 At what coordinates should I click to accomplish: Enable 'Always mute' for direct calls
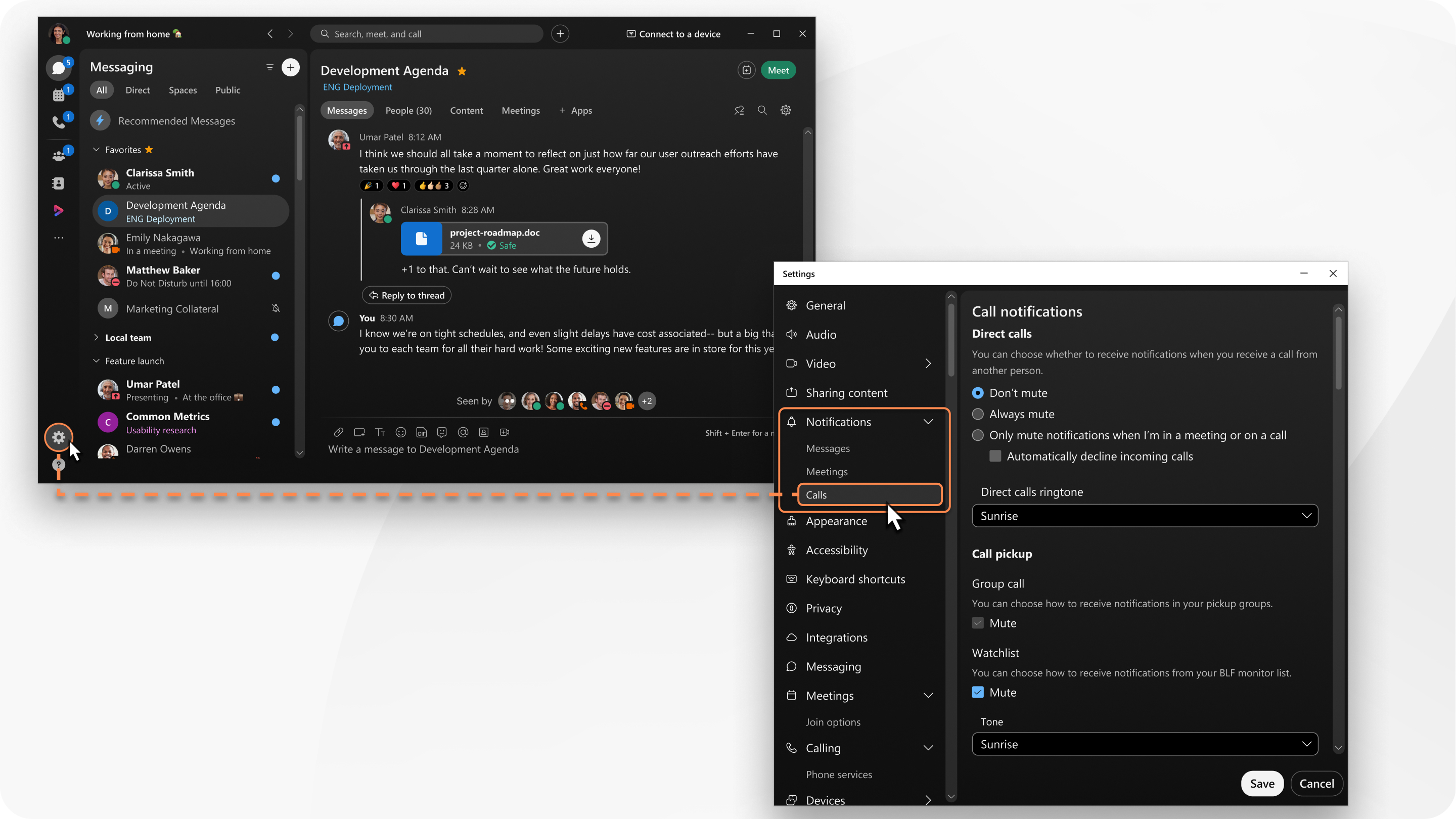(979, 413)
